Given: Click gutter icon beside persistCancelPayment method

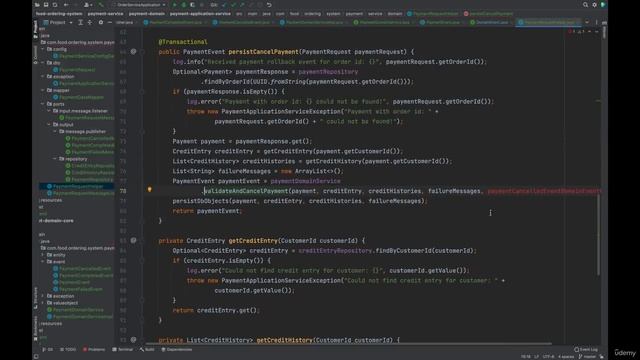Looking at the screenshot, I should 133,52.
